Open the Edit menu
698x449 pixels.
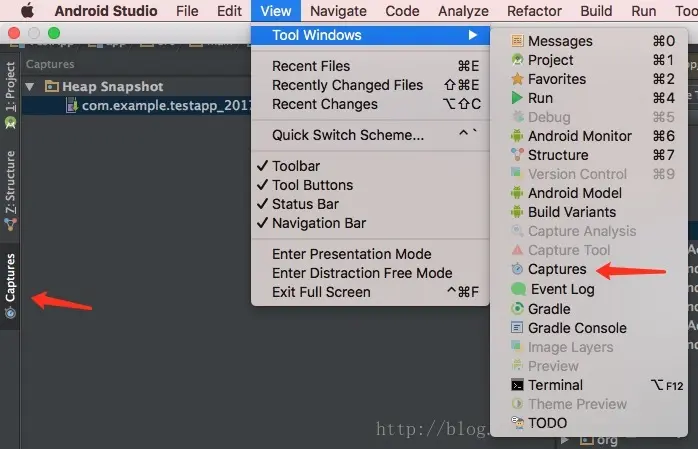click(229, 11)
